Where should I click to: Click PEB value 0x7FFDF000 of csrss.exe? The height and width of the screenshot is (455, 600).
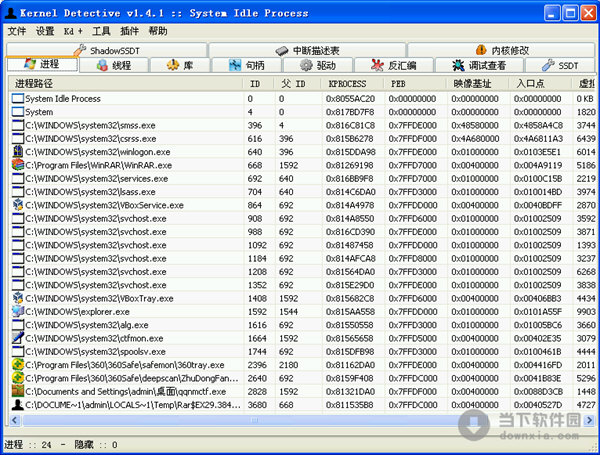pos(412,139)
